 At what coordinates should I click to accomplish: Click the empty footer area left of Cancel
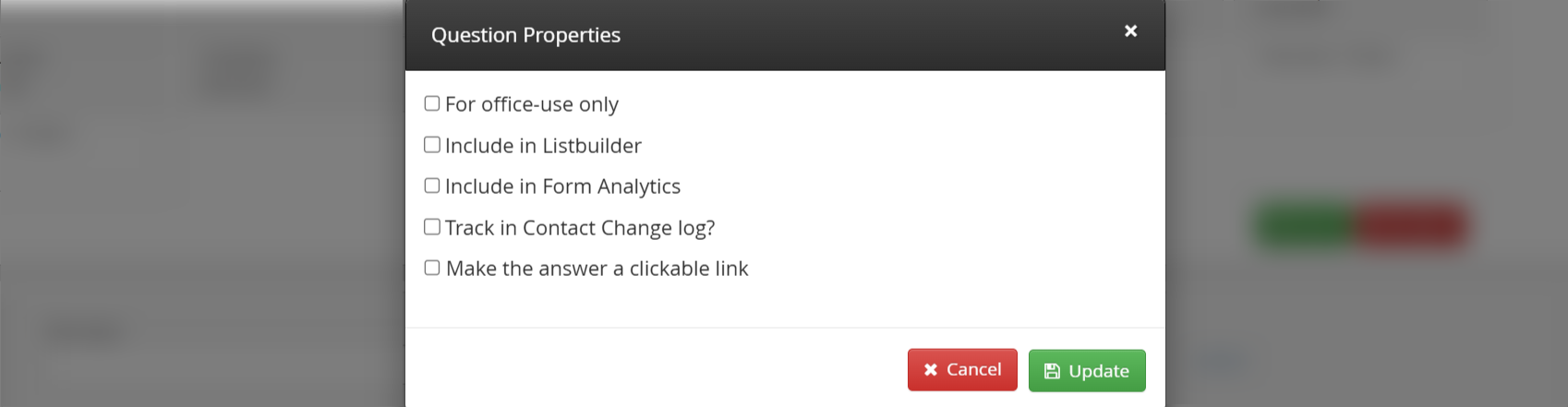(x=646, y=369)
